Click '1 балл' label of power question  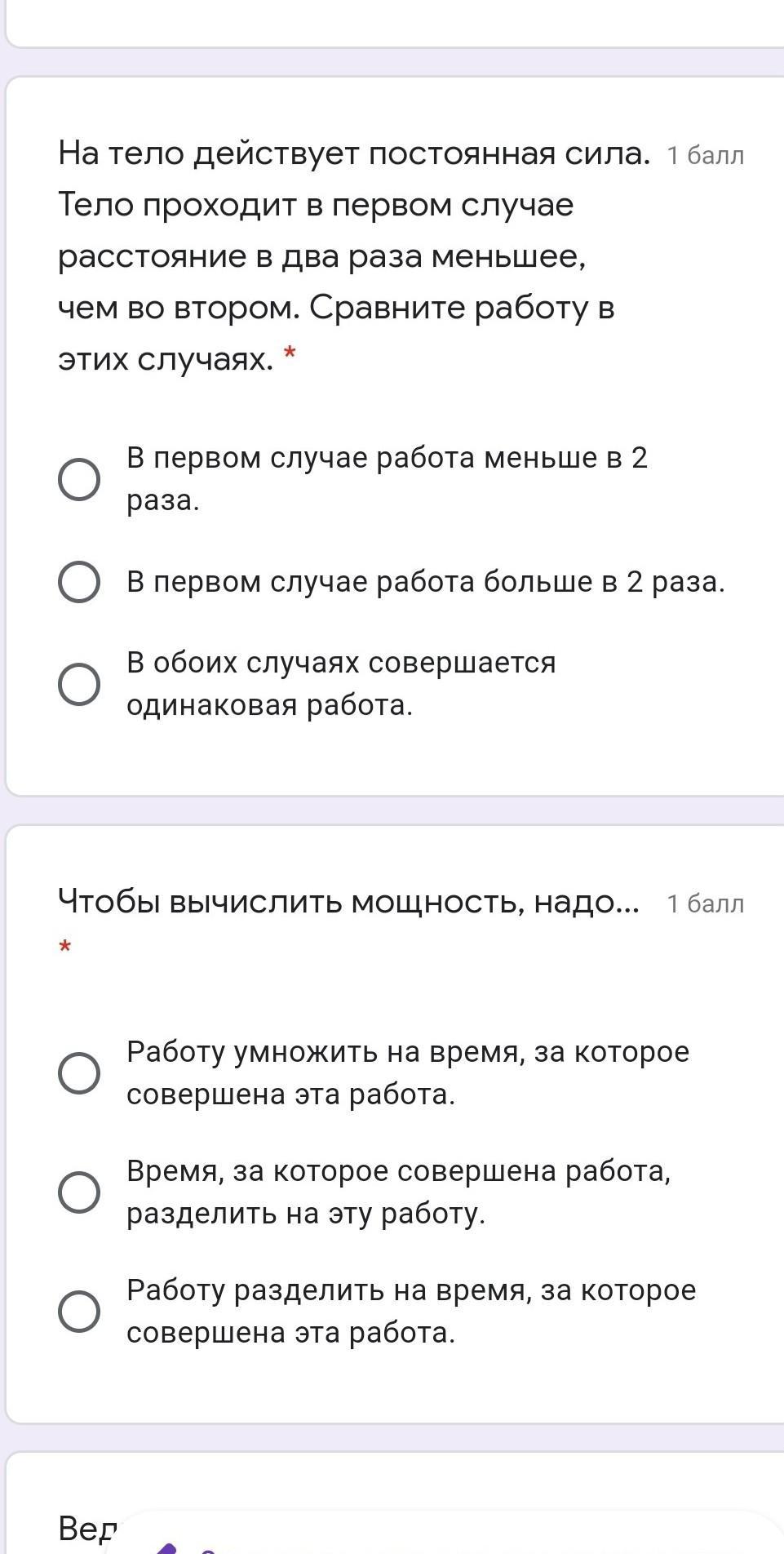click(705, 904)
